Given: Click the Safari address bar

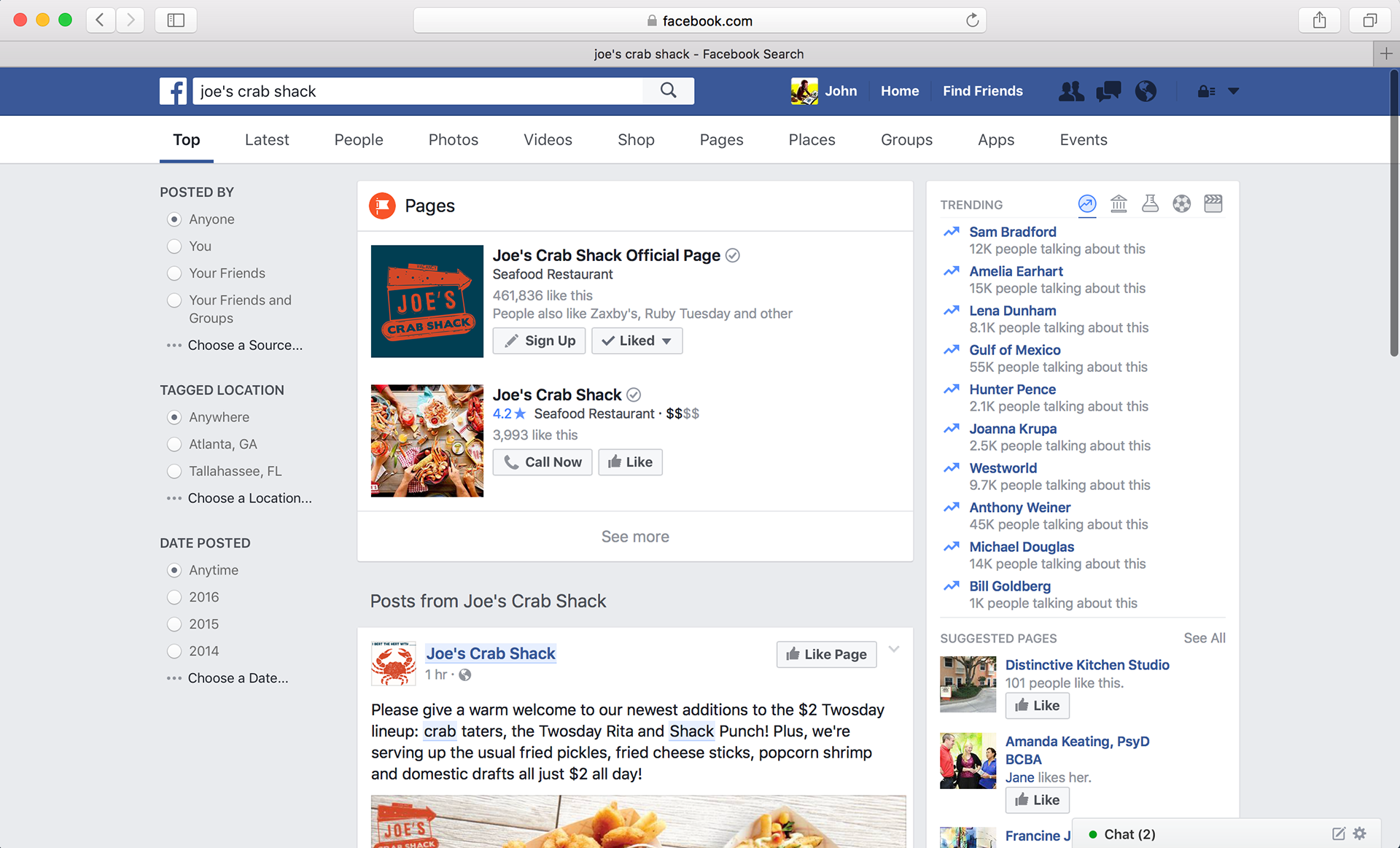Looking at the screenshot, I should [699, 20].
